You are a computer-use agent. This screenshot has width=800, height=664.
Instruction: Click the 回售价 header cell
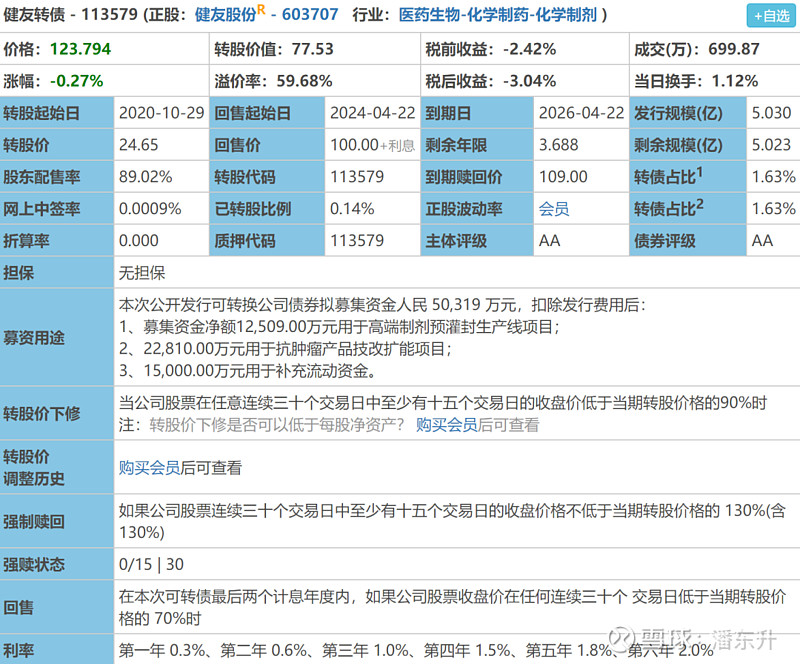267,145
